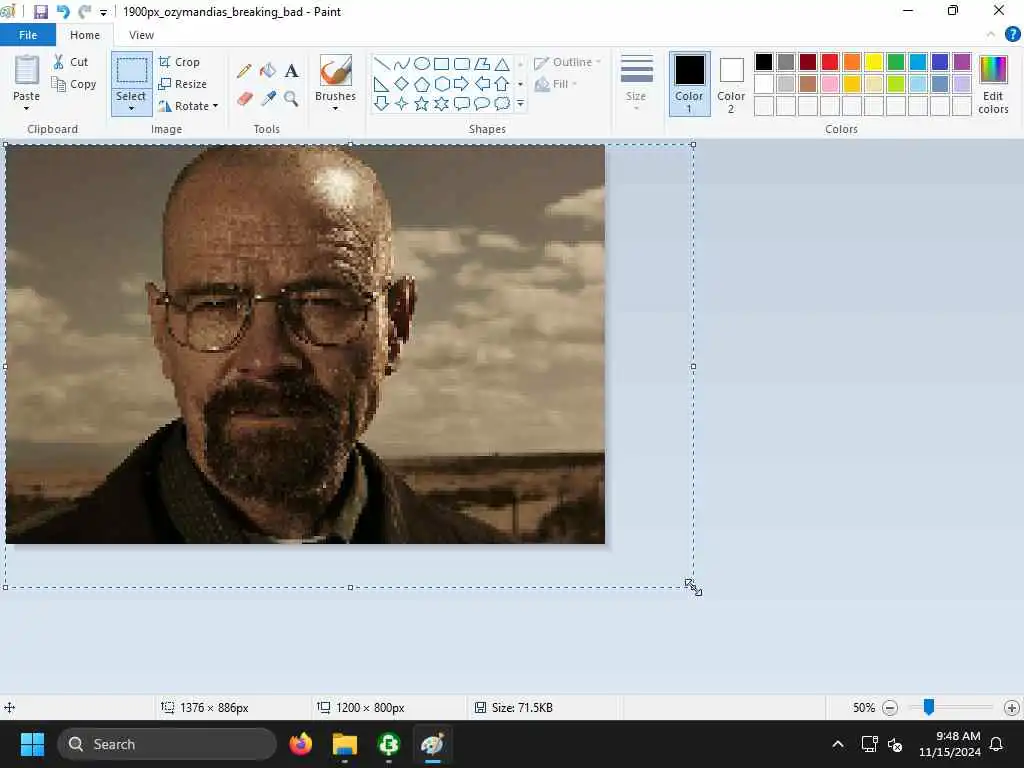The width and height of the screenshot is (1024, 768).
Task: Zoom in with the plus button
Action: 1012,708
